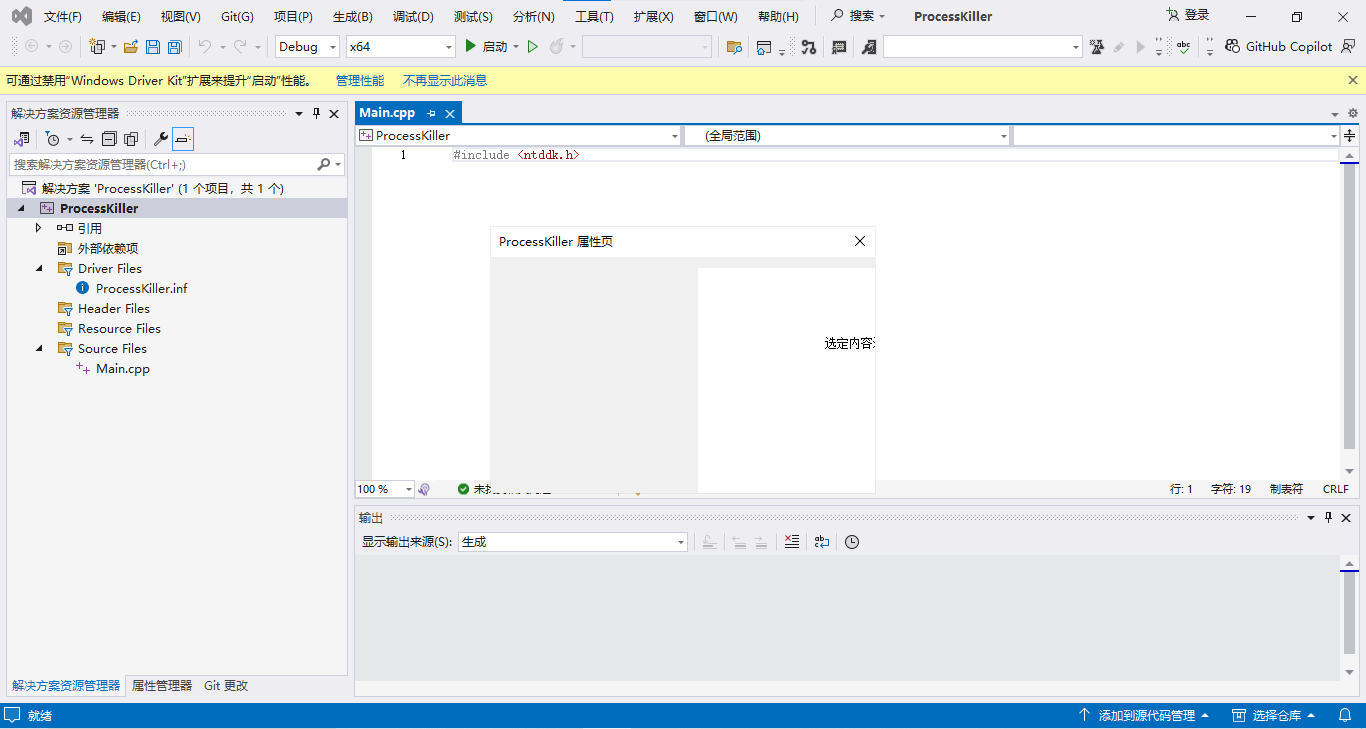Pin the Solution Explorer panel
The width and height of the screenshot is (1366, 729).
coord(316,114)
